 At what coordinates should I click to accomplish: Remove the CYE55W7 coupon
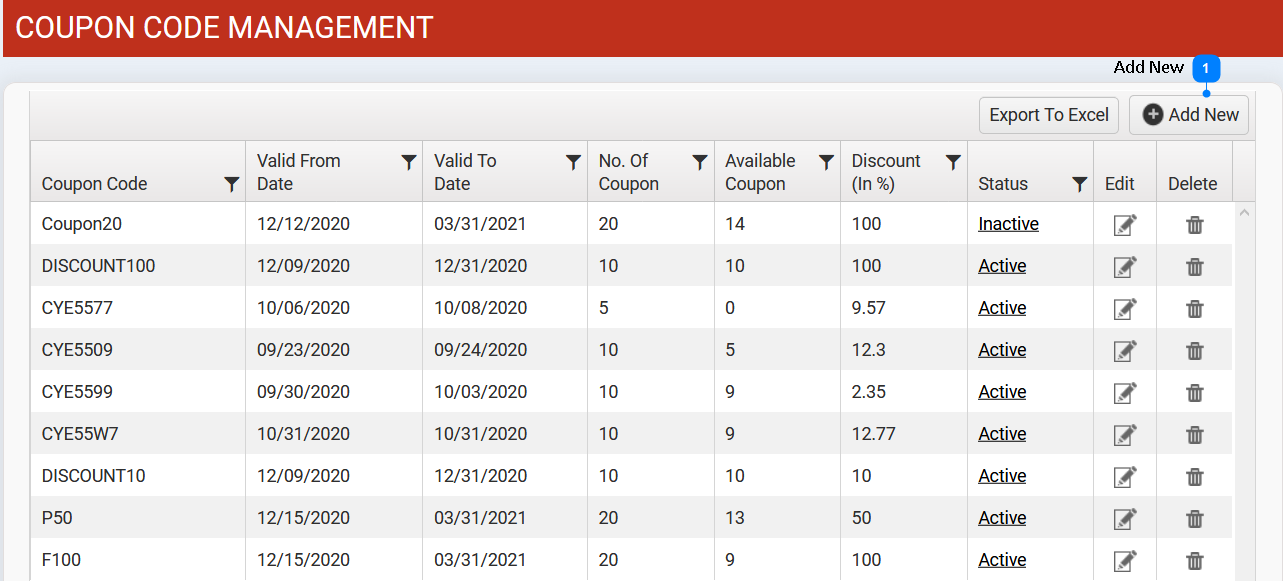tap(1194, 435)
